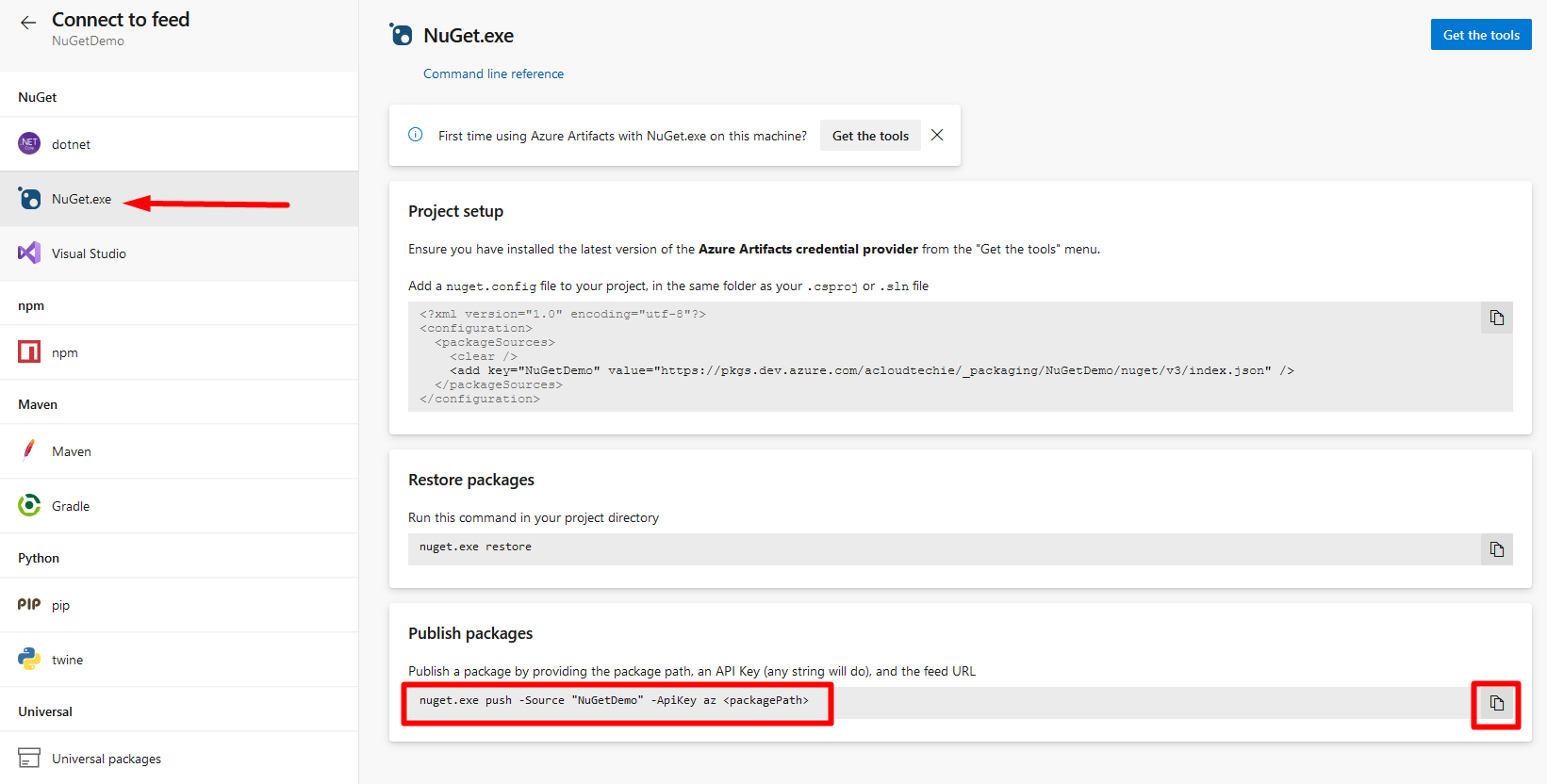This screenshot has height=784, width=1547.
Task: Click Get the tools in info banner
Action: pyautogui.click(x=870, y=136)
